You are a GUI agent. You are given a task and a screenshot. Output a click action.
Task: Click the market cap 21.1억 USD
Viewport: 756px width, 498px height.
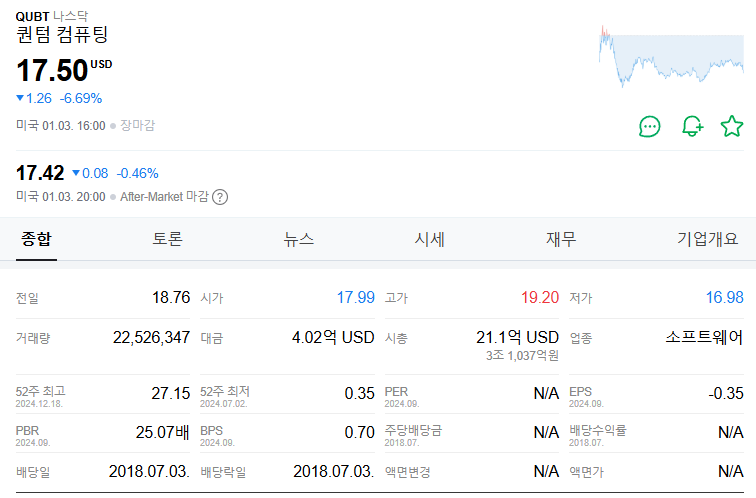517,337
